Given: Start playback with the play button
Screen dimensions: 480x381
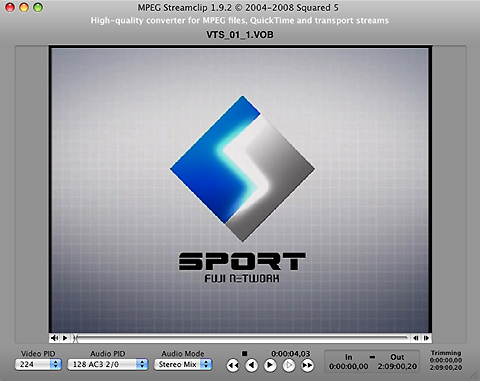Looking at the screenshot, I should [x=270, y=366].
